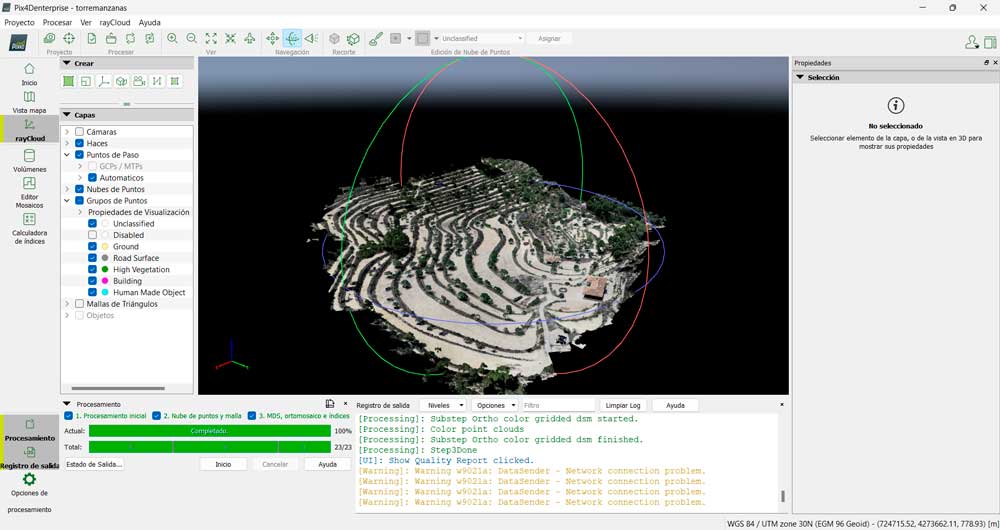The height and width of the screenshot is (530, 1000).
Task: Open the Ayuda menu in menu bar
Action: pyautogui.click(x=149, y=22)
